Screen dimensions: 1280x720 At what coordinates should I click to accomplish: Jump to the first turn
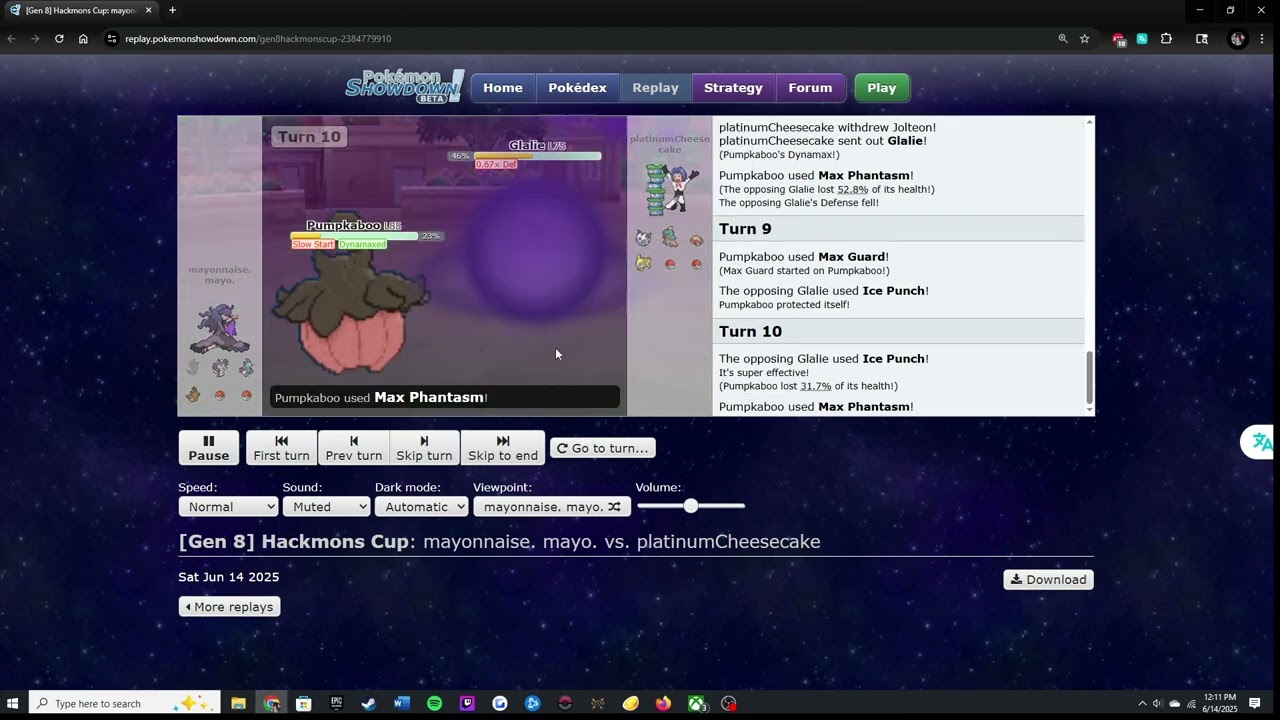pos(281,448)
